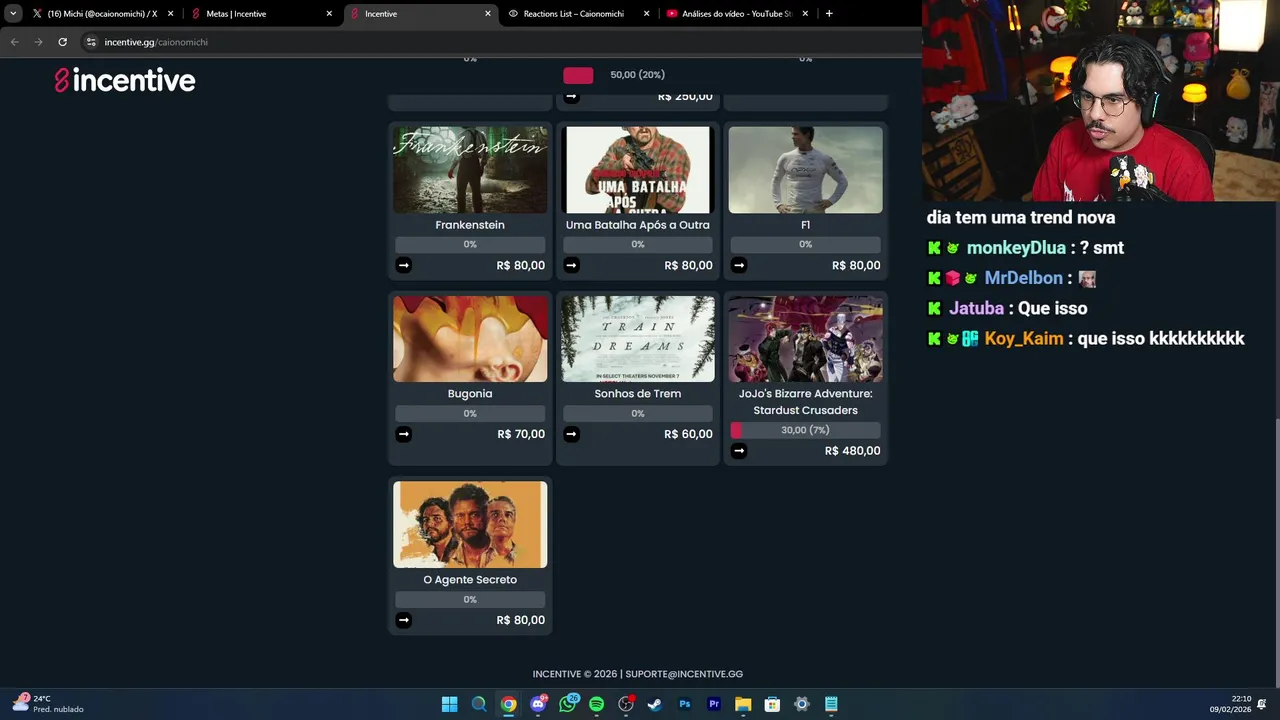Viewport: 1280px width, 720px height.
Task: Go back to previous page
Action: point(14,42)
